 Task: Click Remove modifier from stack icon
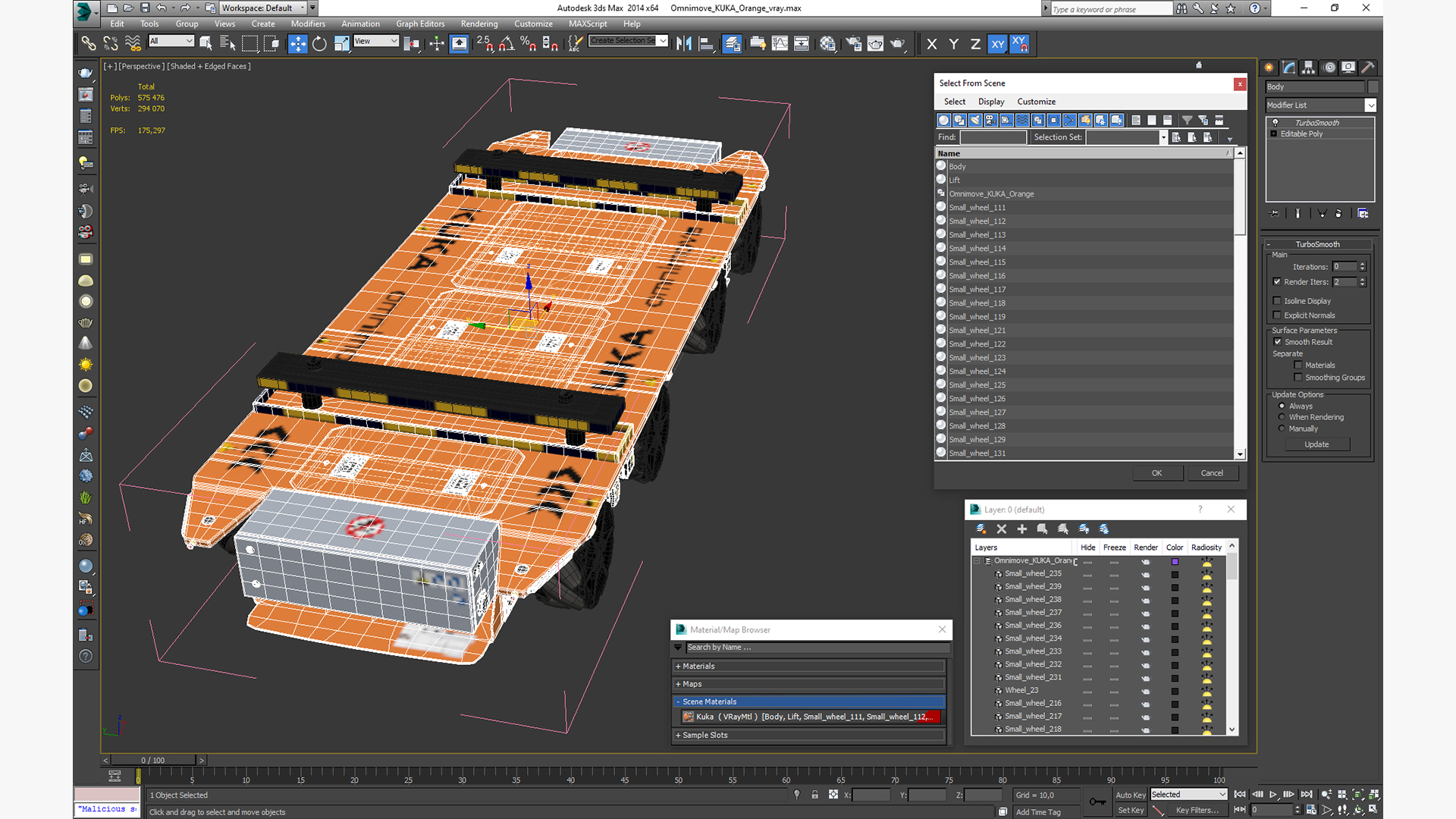(x=1338, y=214)
